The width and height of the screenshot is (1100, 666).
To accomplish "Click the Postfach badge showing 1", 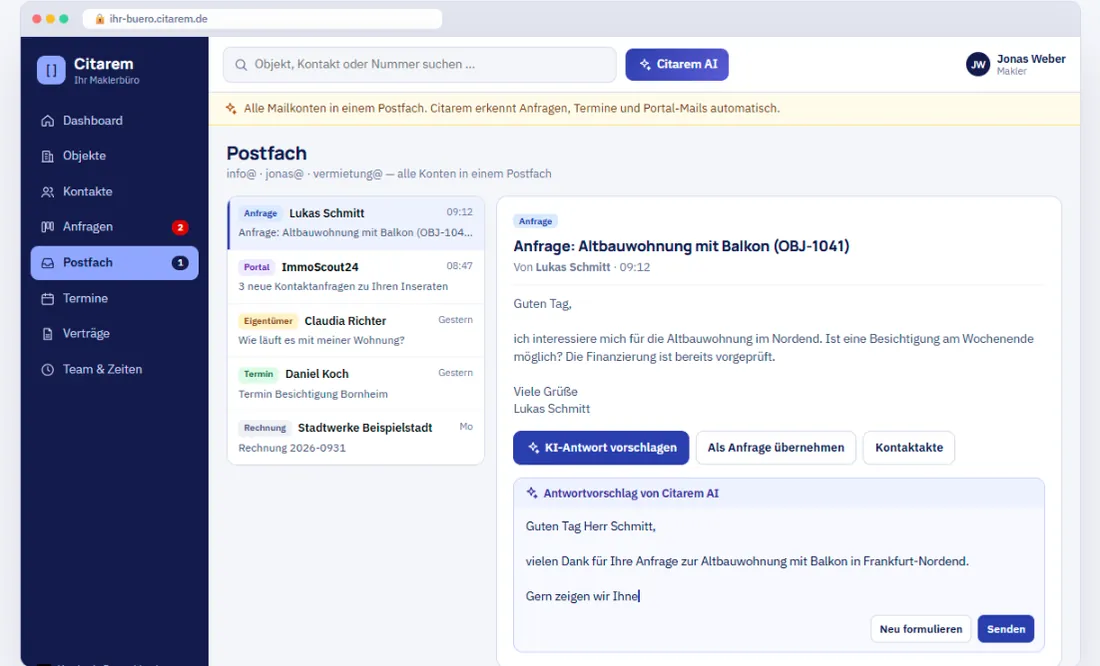I will (180, 262).
